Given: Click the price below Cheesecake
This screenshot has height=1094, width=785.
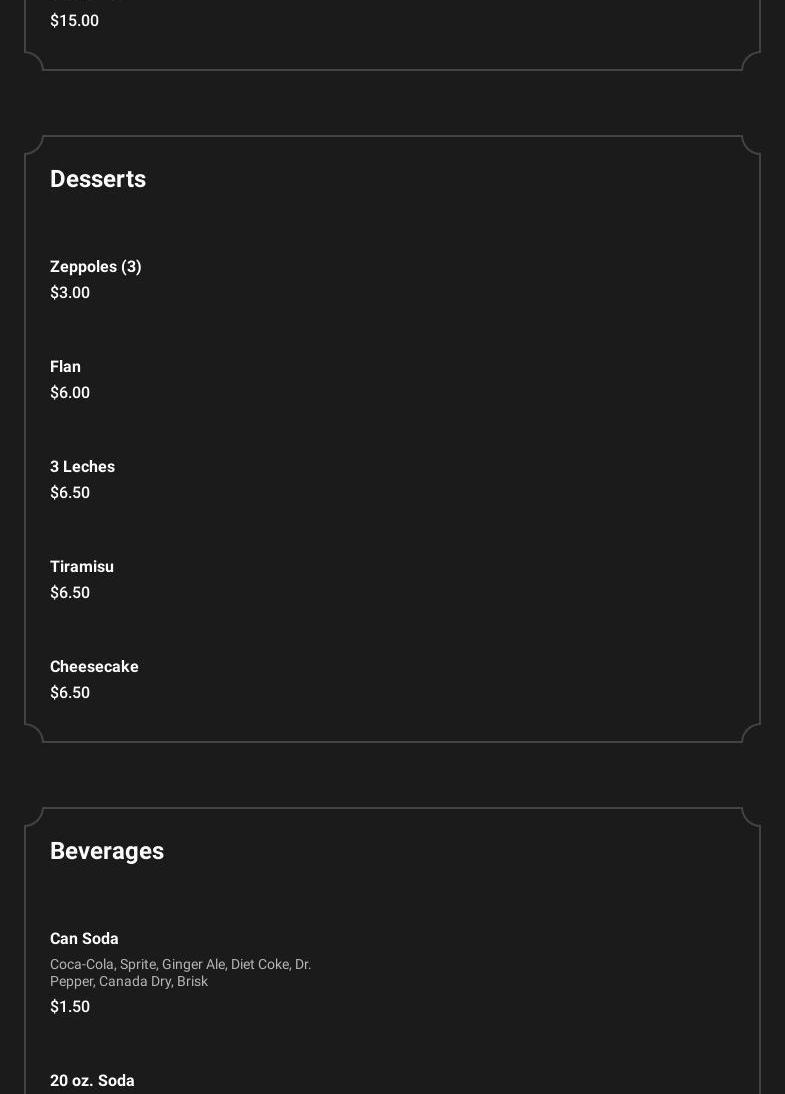Looking at the screenshot, I should click(x=70, y=693).
